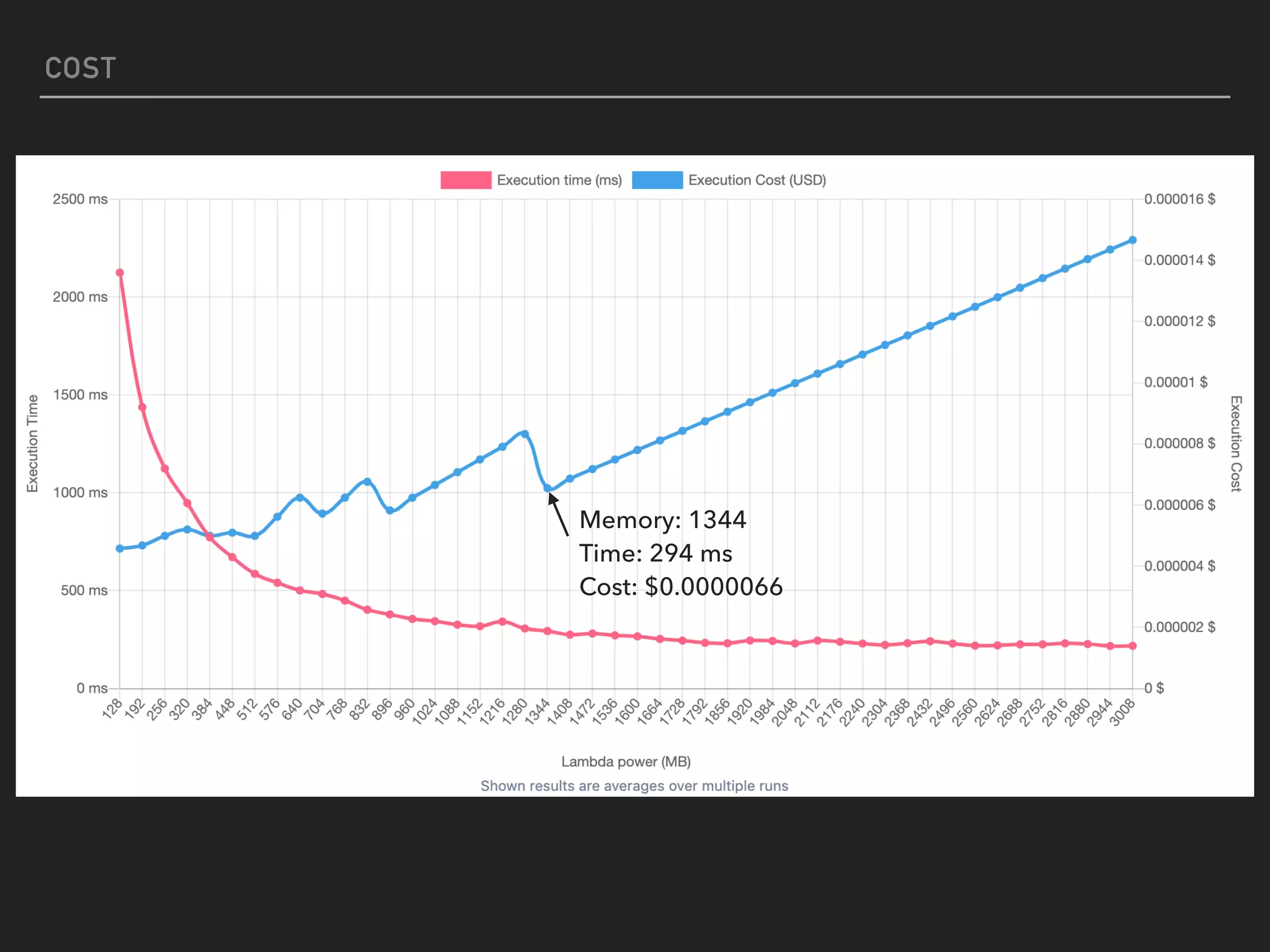Image resolution: width=1270 pixels, height=952 pixels.
Task: Click the '0 $' right axis label
Action: 1154,689
